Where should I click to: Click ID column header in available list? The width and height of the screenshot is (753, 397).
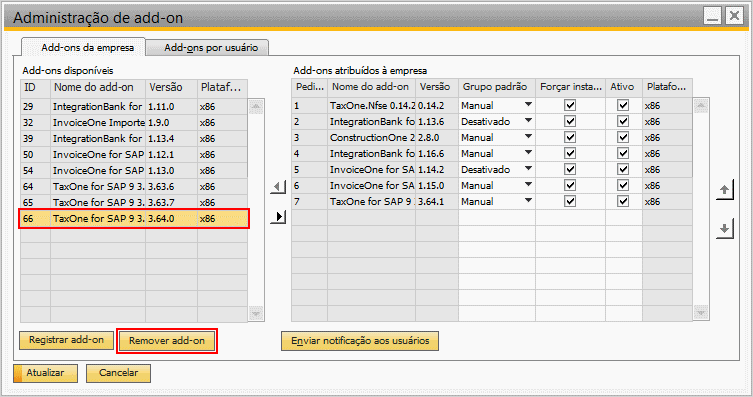(35, 88)
